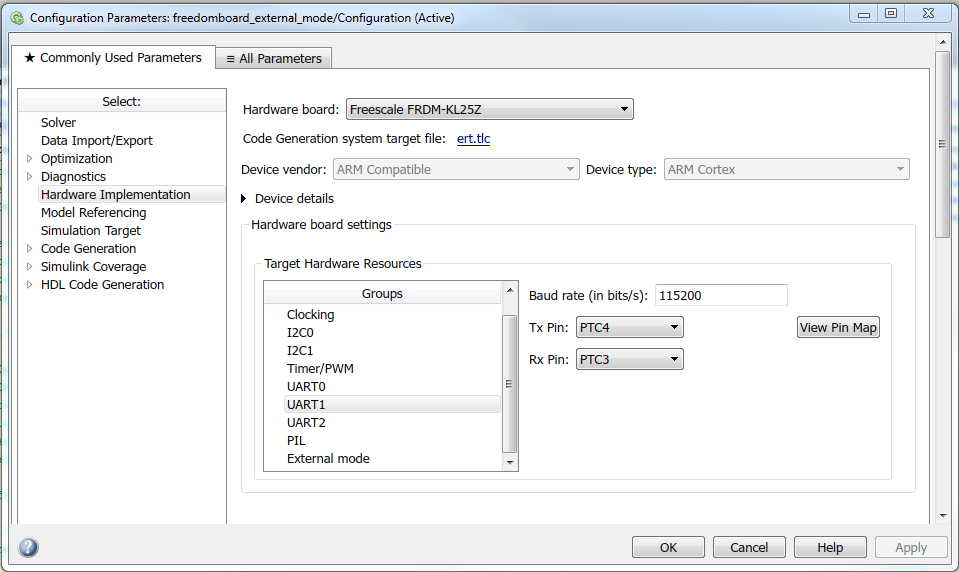
Task: Select the UART1 group
Action: pyautogui.click(x=392, y=404)
